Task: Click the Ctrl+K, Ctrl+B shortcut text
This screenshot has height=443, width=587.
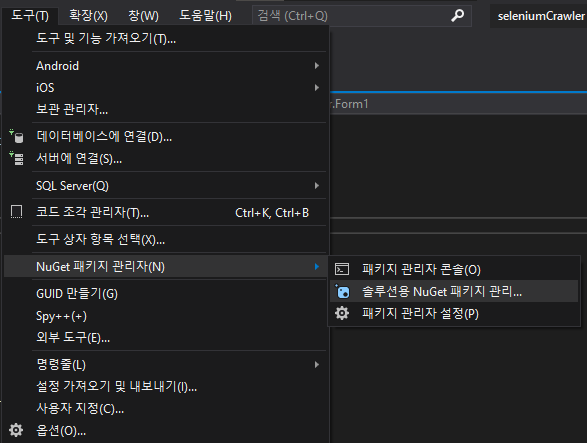Action: tap(272, 212)
